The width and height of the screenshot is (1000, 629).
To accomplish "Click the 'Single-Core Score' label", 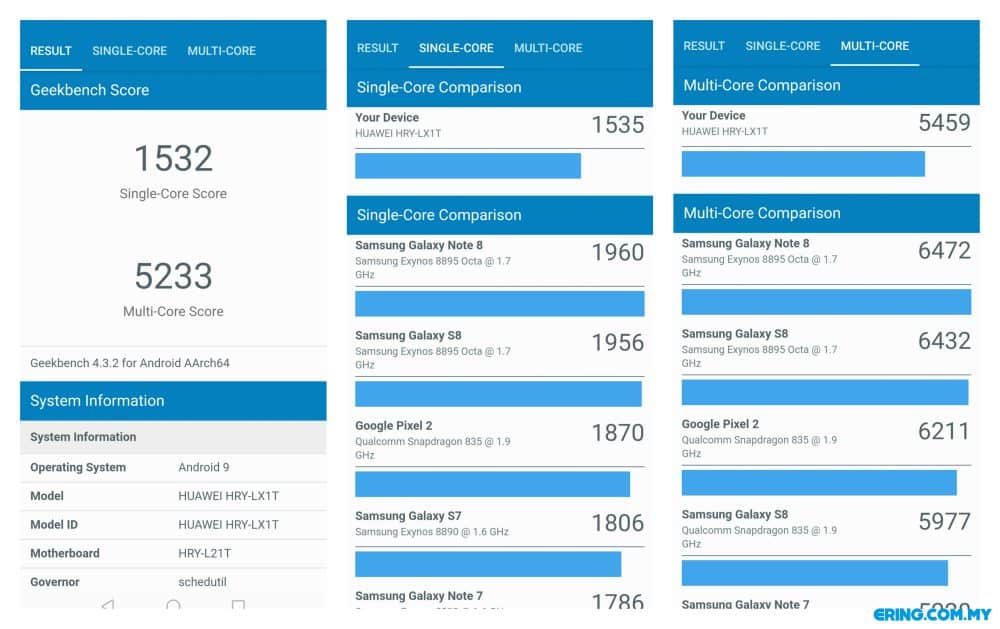I will [173, 193].
